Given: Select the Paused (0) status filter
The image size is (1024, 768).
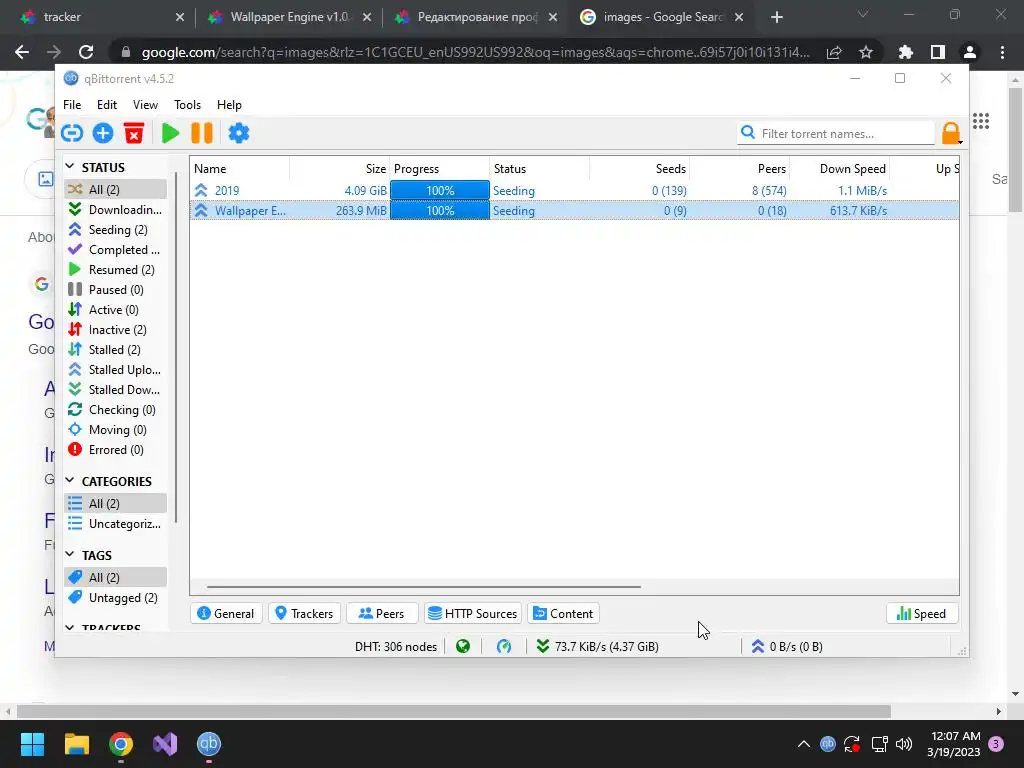Looking at the screenshot, I should click(115, 290).
